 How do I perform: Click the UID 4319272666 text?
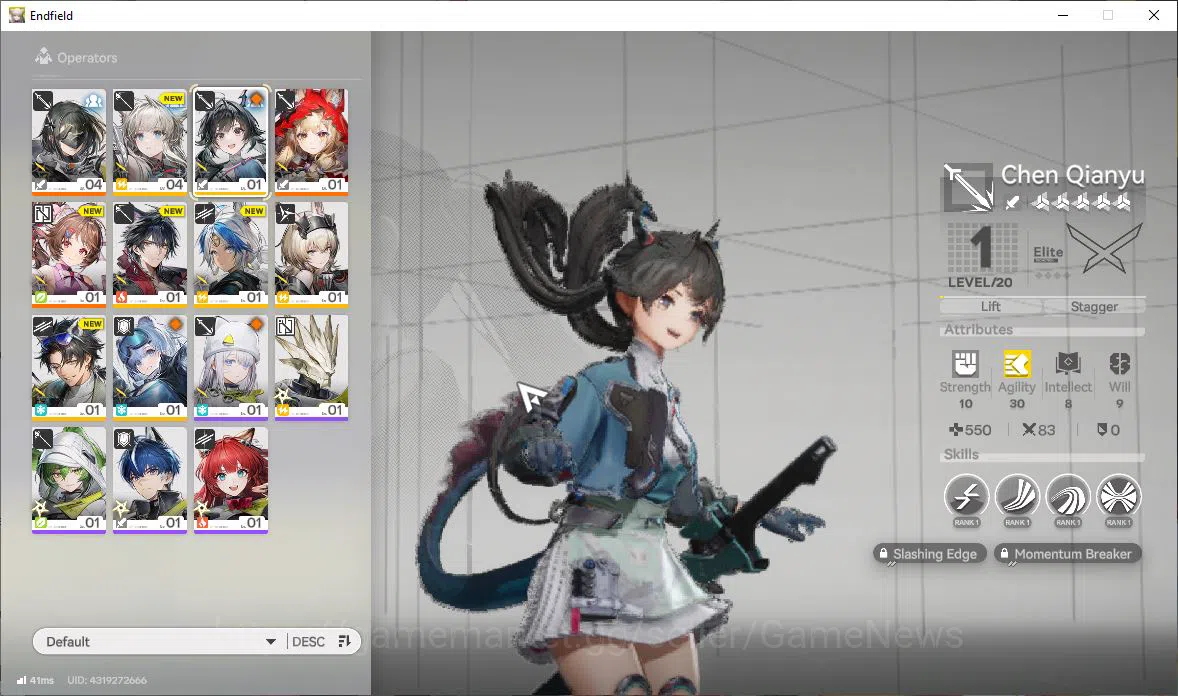[x=107, y=680]
